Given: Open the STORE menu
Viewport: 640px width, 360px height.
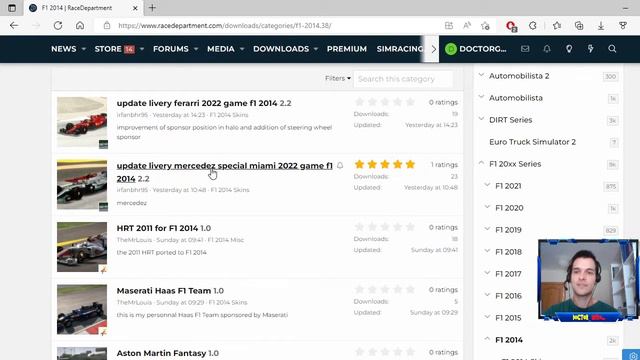Looking at the screenshot, I should pyautogui.click(x=108, y=49).
